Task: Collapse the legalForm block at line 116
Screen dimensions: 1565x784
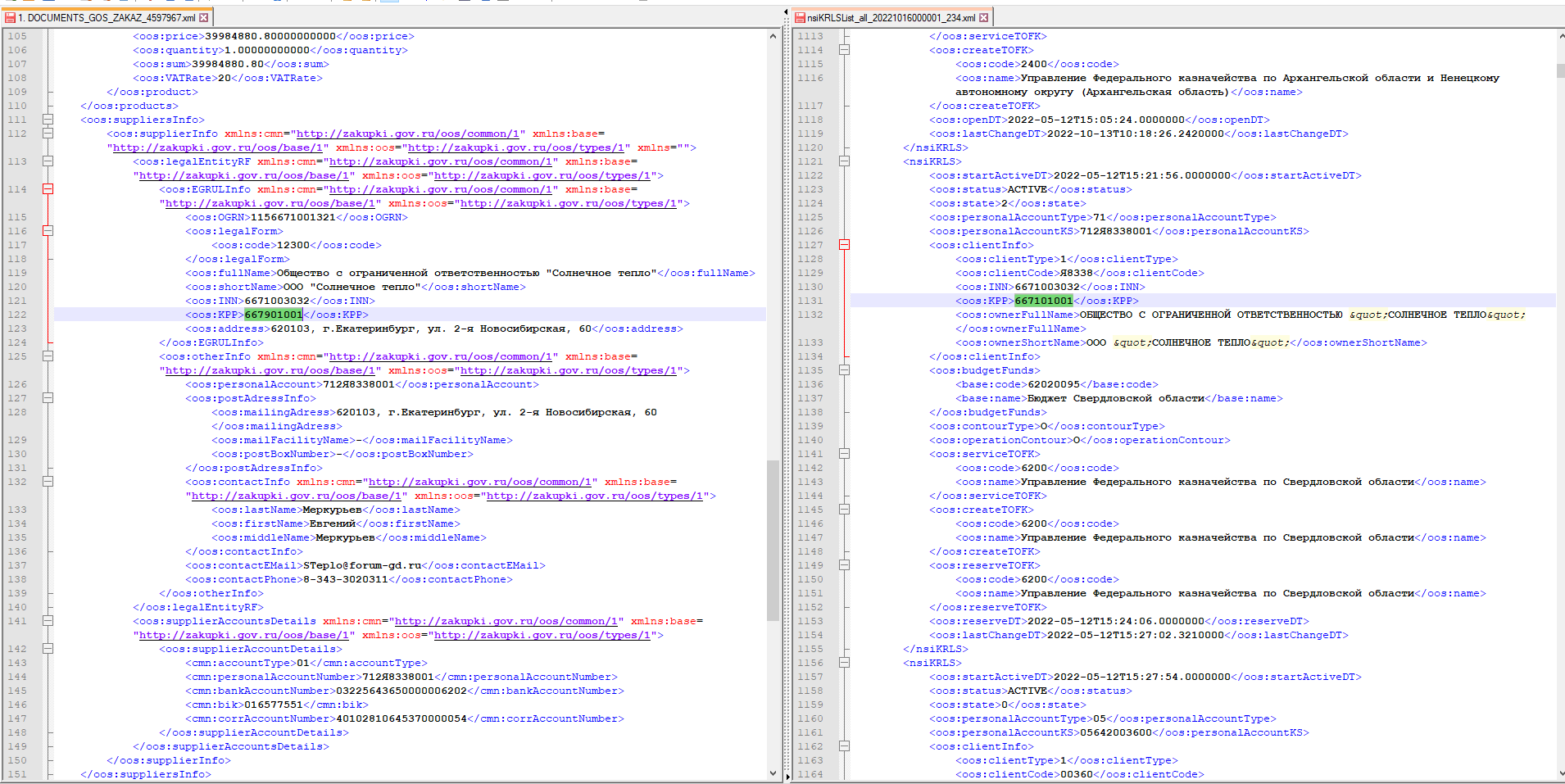Action: point(48,231)
